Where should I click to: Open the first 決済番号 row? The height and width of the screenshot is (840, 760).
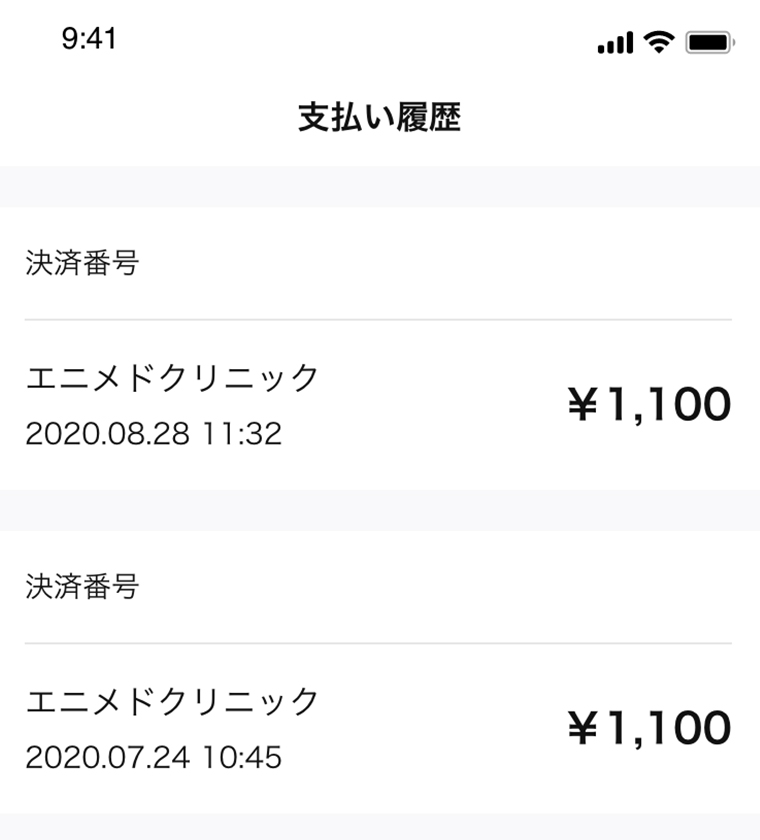[380, 263]
